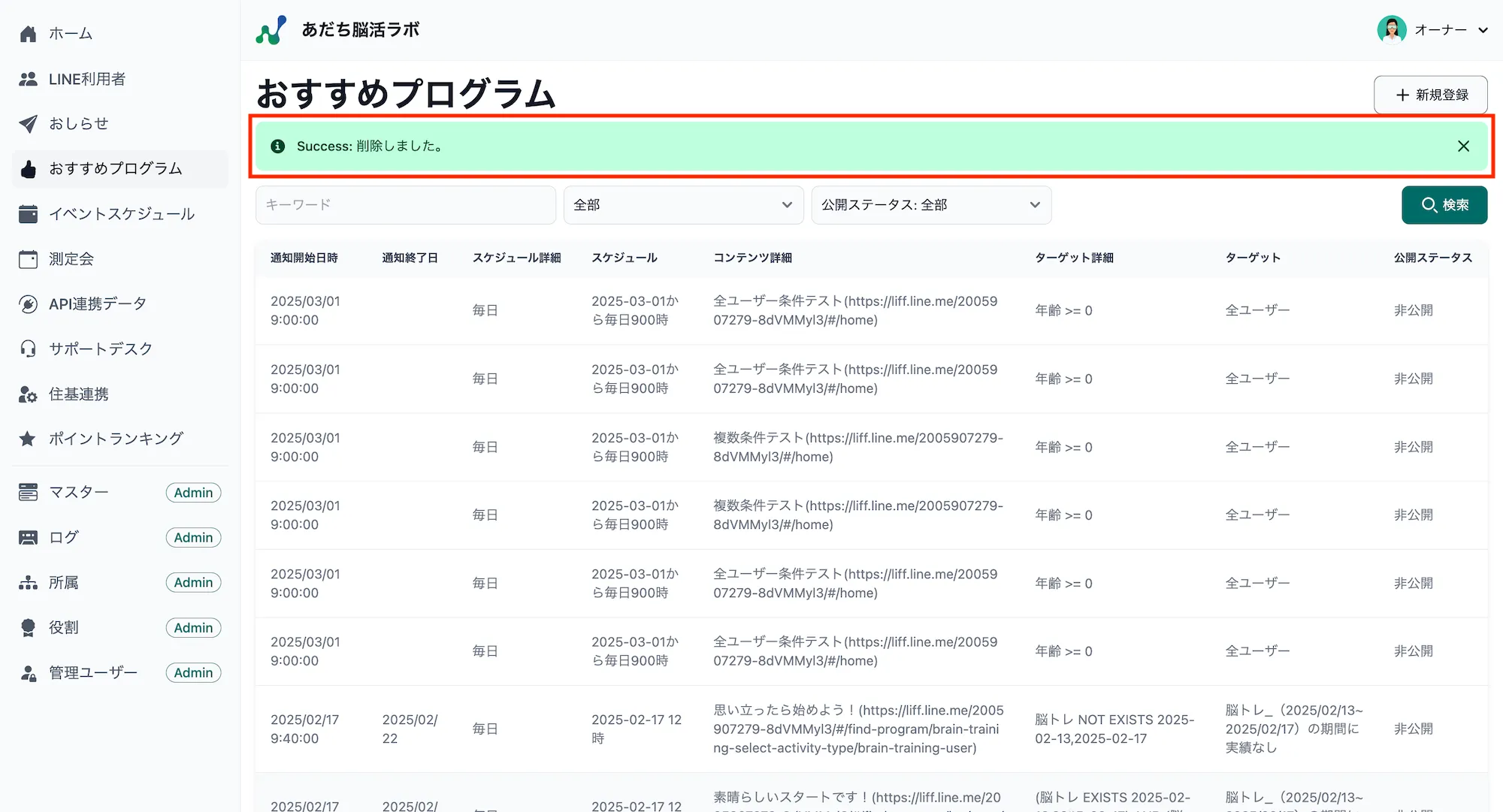Dismiss the Success 削除しました alert
The width and height of the screenshot is (1503, 812).
click(x=1463, y=146)
